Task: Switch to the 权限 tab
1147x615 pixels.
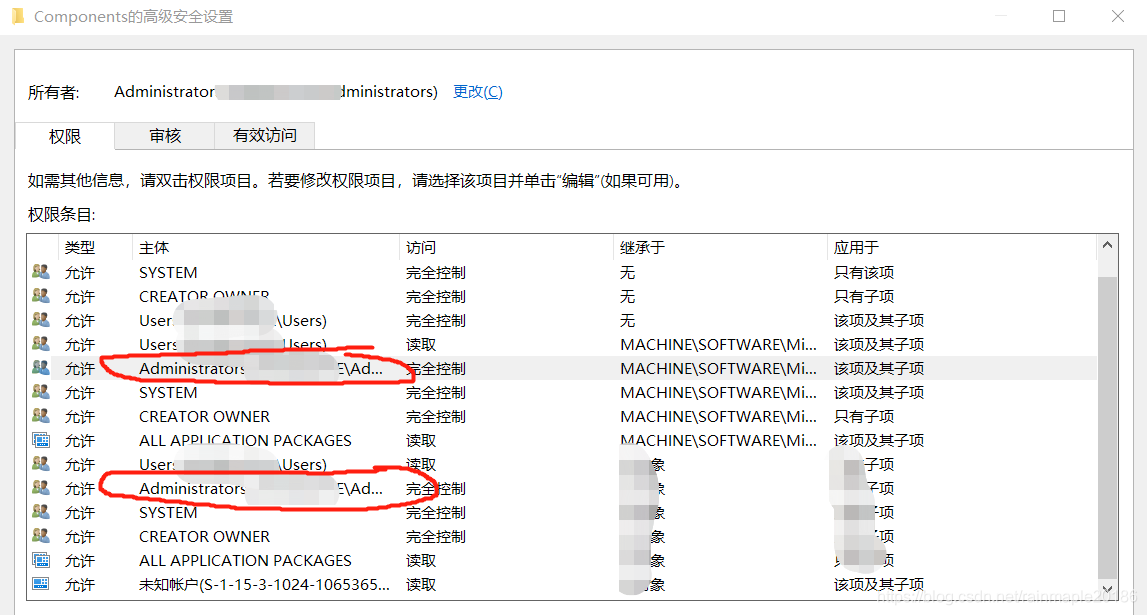Action: pos(64,136)
